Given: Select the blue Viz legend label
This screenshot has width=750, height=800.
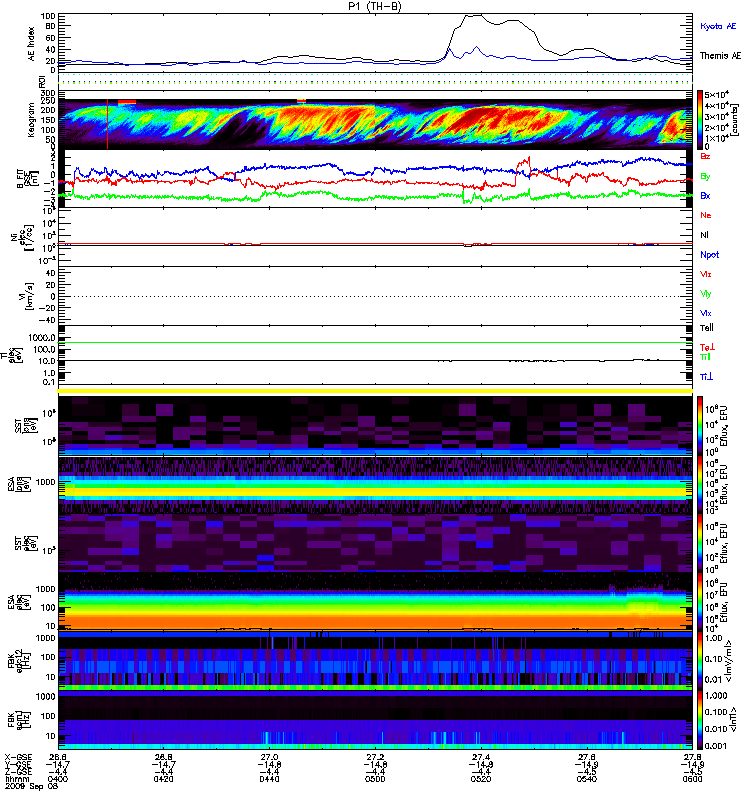Looking at the screenshot, I should coord(706,313).
